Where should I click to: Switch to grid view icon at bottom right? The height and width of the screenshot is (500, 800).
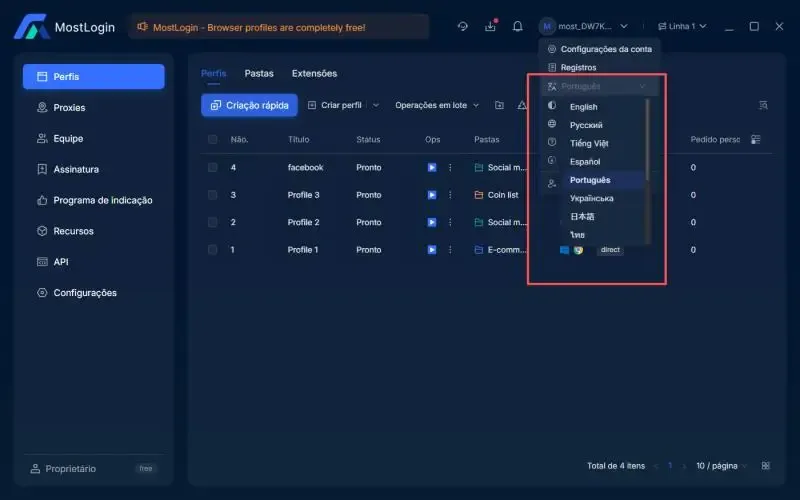pyautogui.click(x=765, y=466)
